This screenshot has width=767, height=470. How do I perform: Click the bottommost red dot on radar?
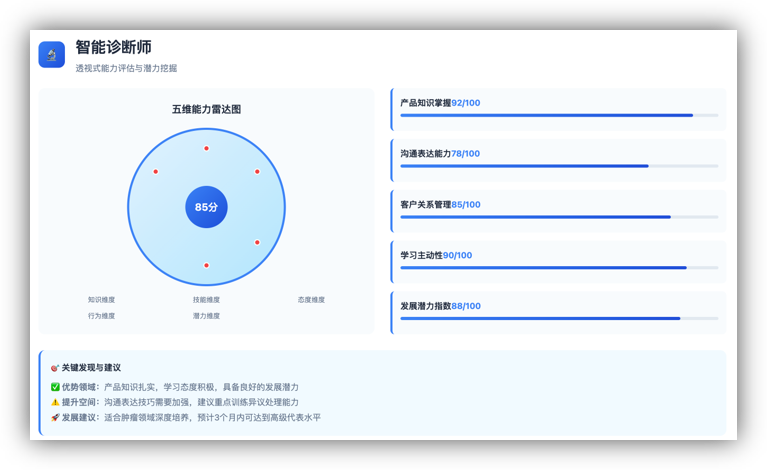tap(206, 265)
